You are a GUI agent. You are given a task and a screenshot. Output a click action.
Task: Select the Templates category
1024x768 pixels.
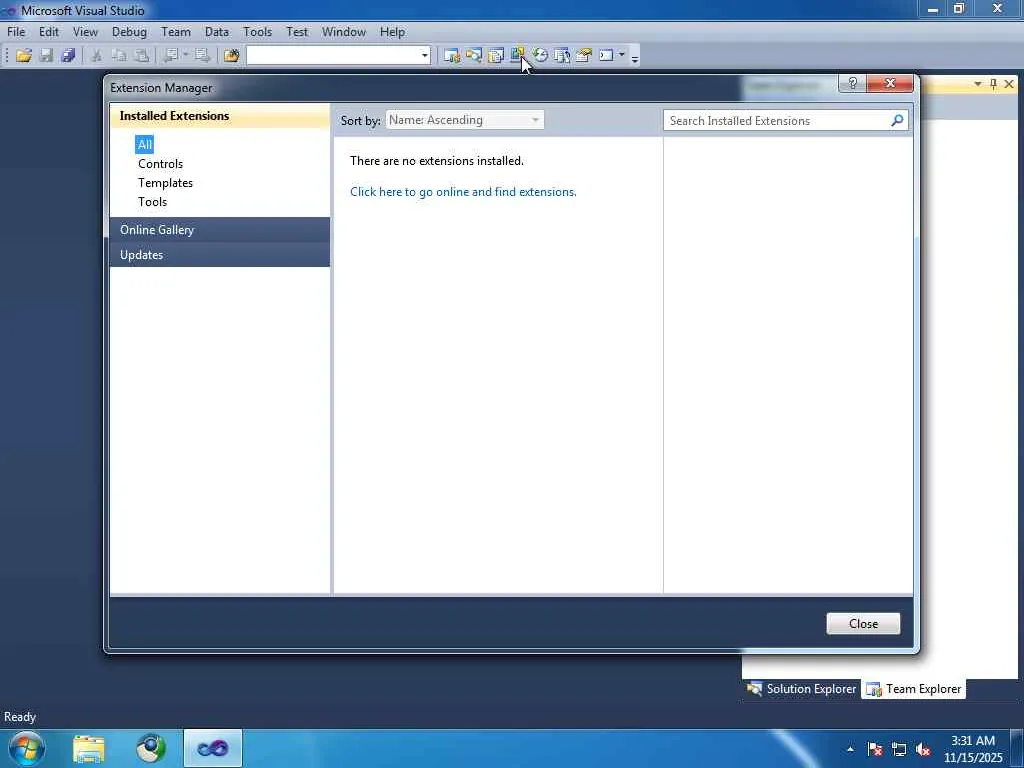[x=165, y=183]
